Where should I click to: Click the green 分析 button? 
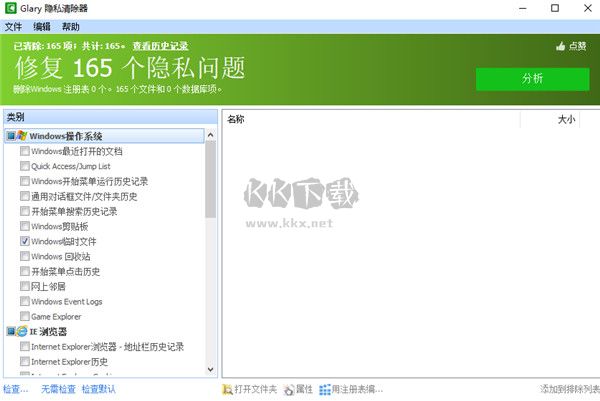pyautogui.click(x=532, y=79)
